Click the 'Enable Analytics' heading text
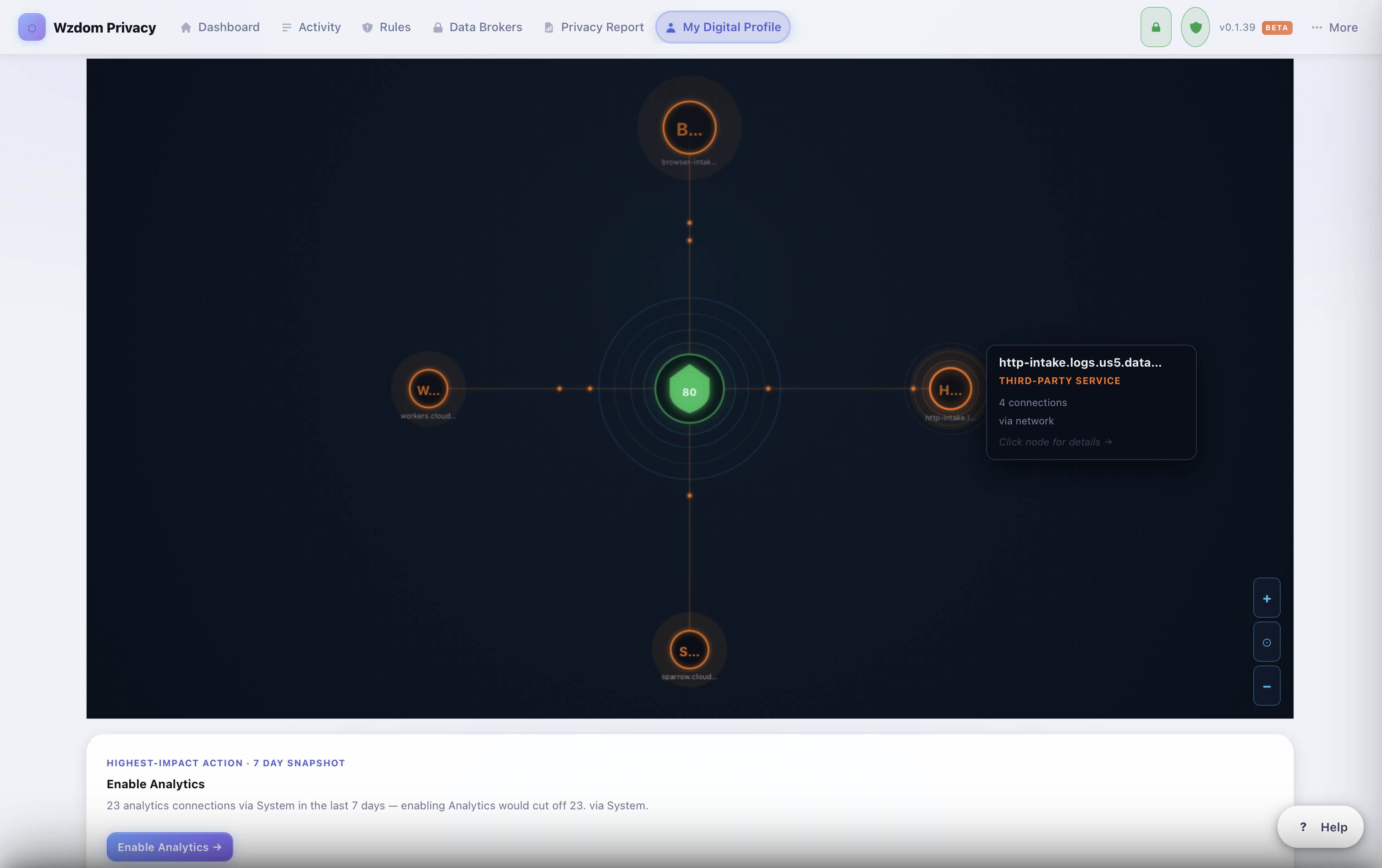The width and height of the screenshot is (1382, 868). 155,784
